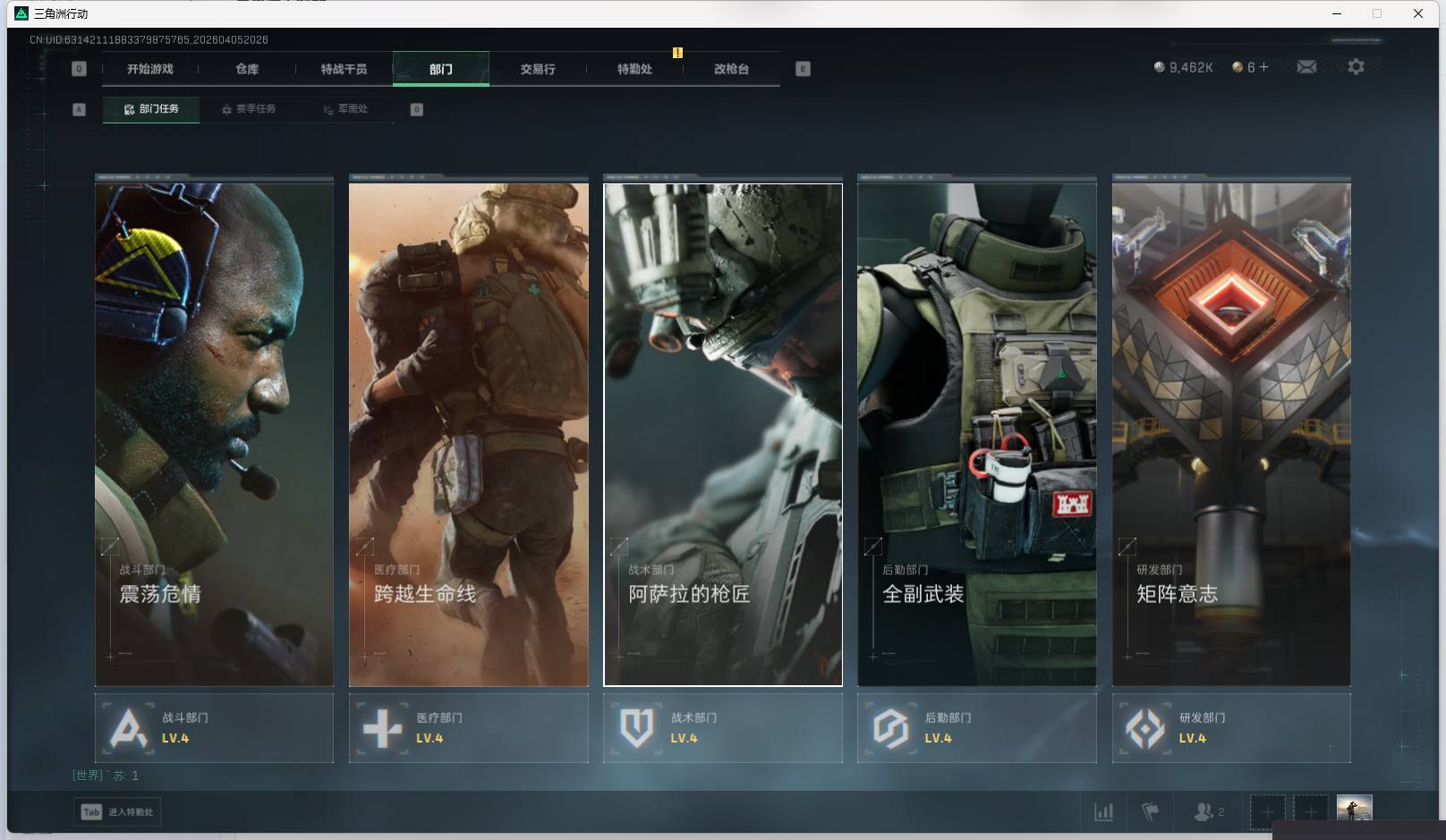Click the Tab key icon at bottom left
Image resolution: width=1446 pixels, height=840 pixels.
coord(91,812)
